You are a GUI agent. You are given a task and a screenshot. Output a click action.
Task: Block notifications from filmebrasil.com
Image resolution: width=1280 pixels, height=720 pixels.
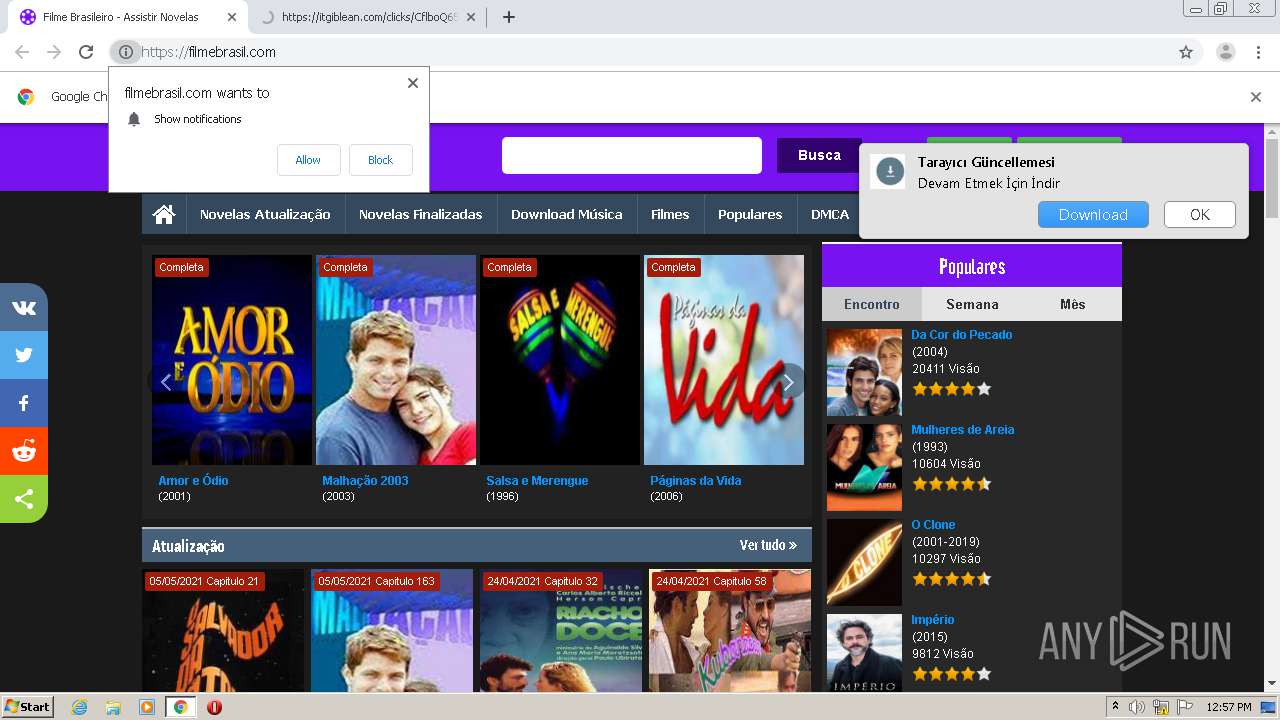click(x=380, y=160)
